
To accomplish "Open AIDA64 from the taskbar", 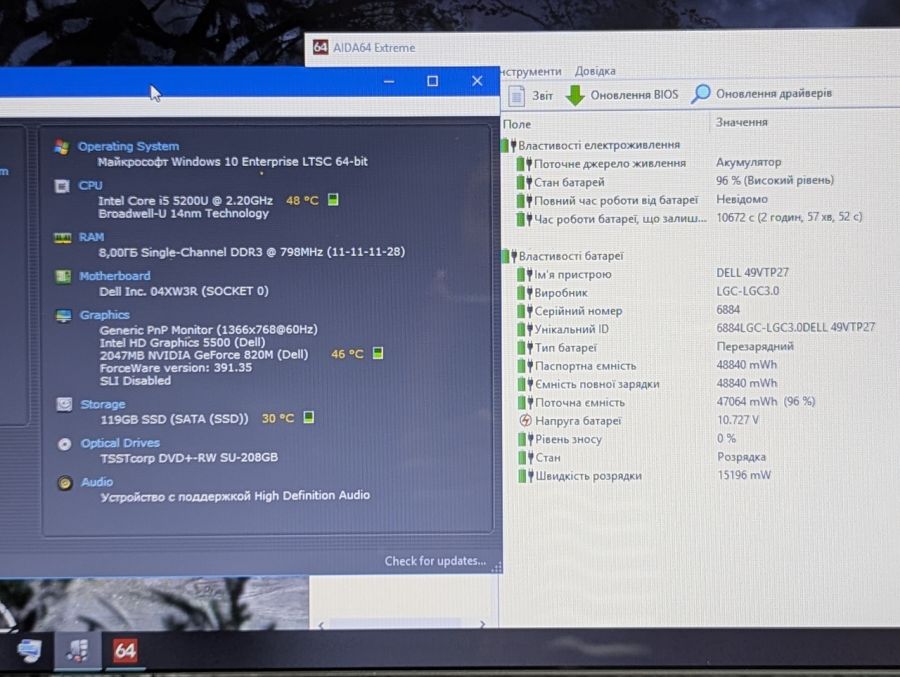I will pyautogui.click(x=125, y=650).
